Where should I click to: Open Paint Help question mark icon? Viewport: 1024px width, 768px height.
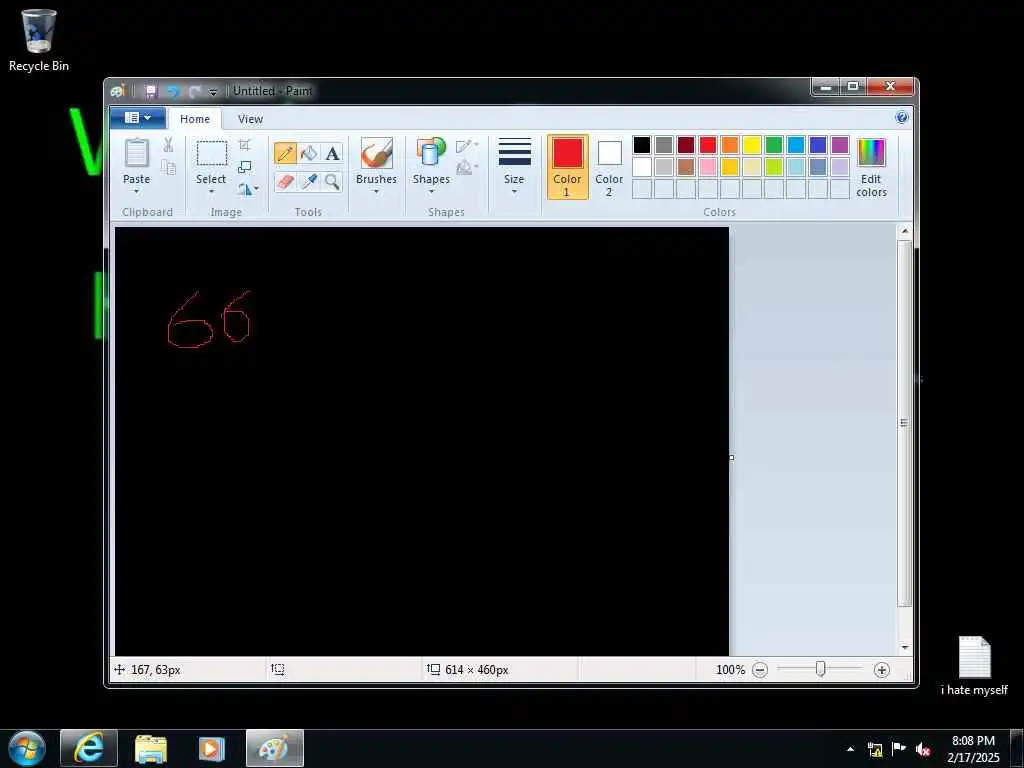click(902, 118)
